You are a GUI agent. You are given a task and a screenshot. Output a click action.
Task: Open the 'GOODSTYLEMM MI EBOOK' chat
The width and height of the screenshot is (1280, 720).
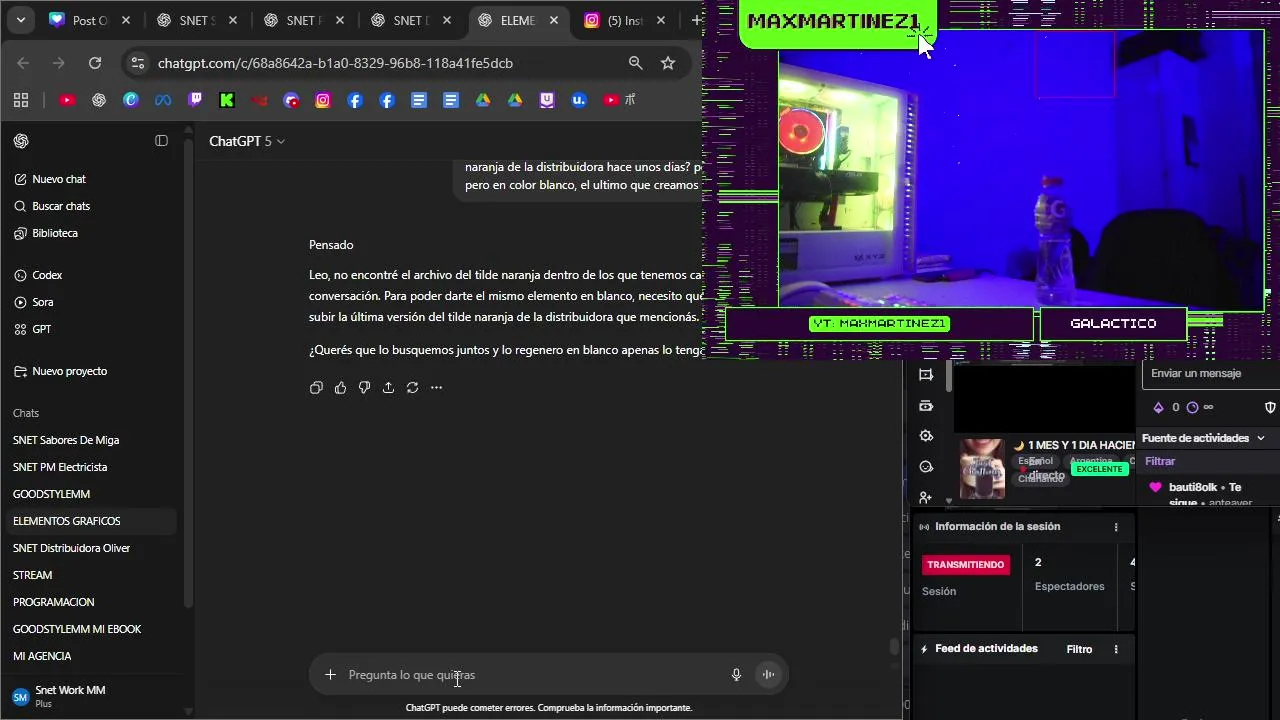(77, 629)
